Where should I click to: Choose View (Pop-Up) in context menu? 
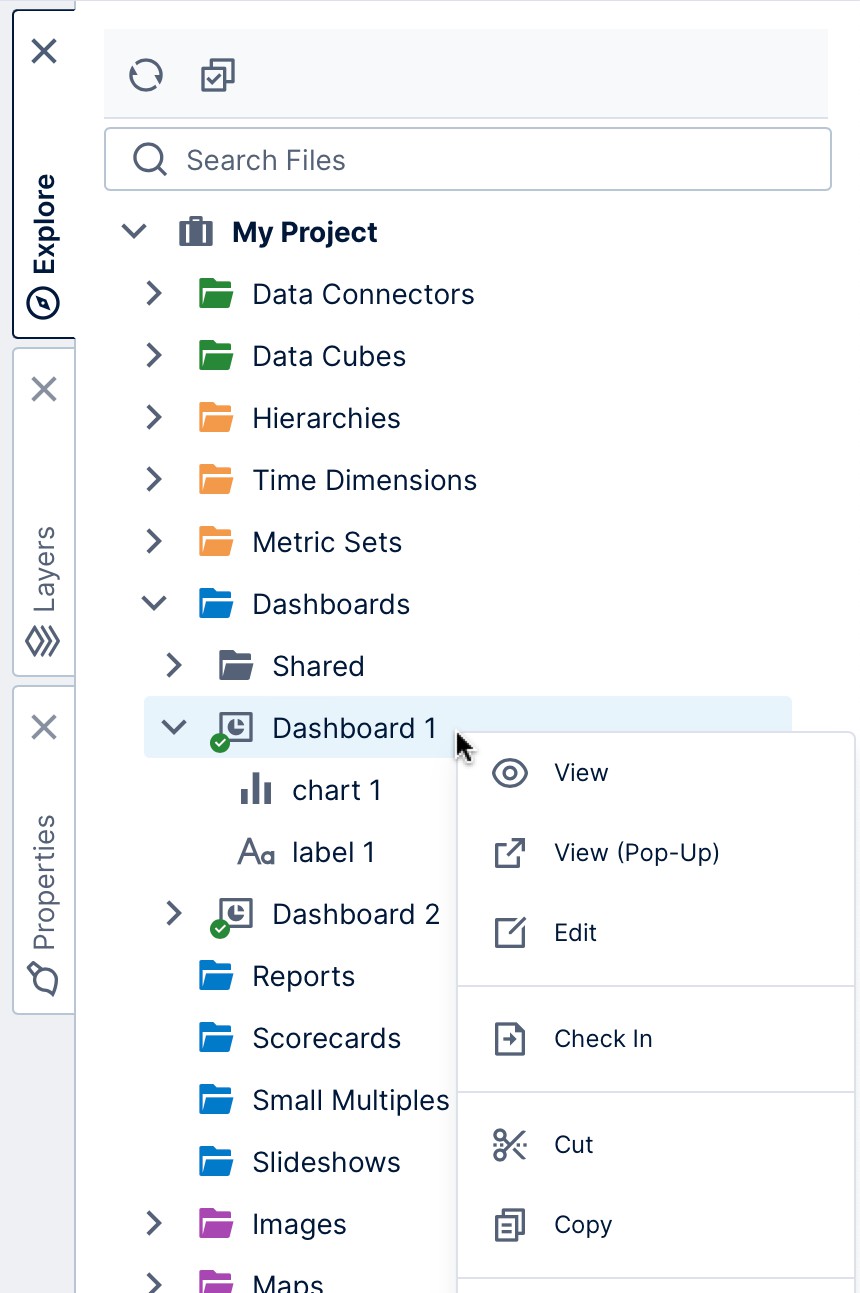coord(636,853)
